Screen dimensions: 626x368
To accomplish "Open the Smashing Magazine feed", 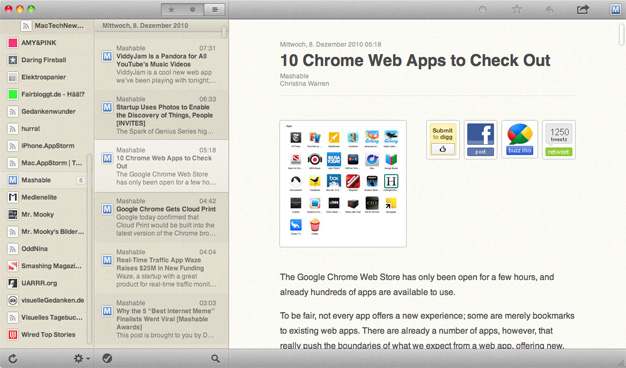I will click(x=47, y=266).
